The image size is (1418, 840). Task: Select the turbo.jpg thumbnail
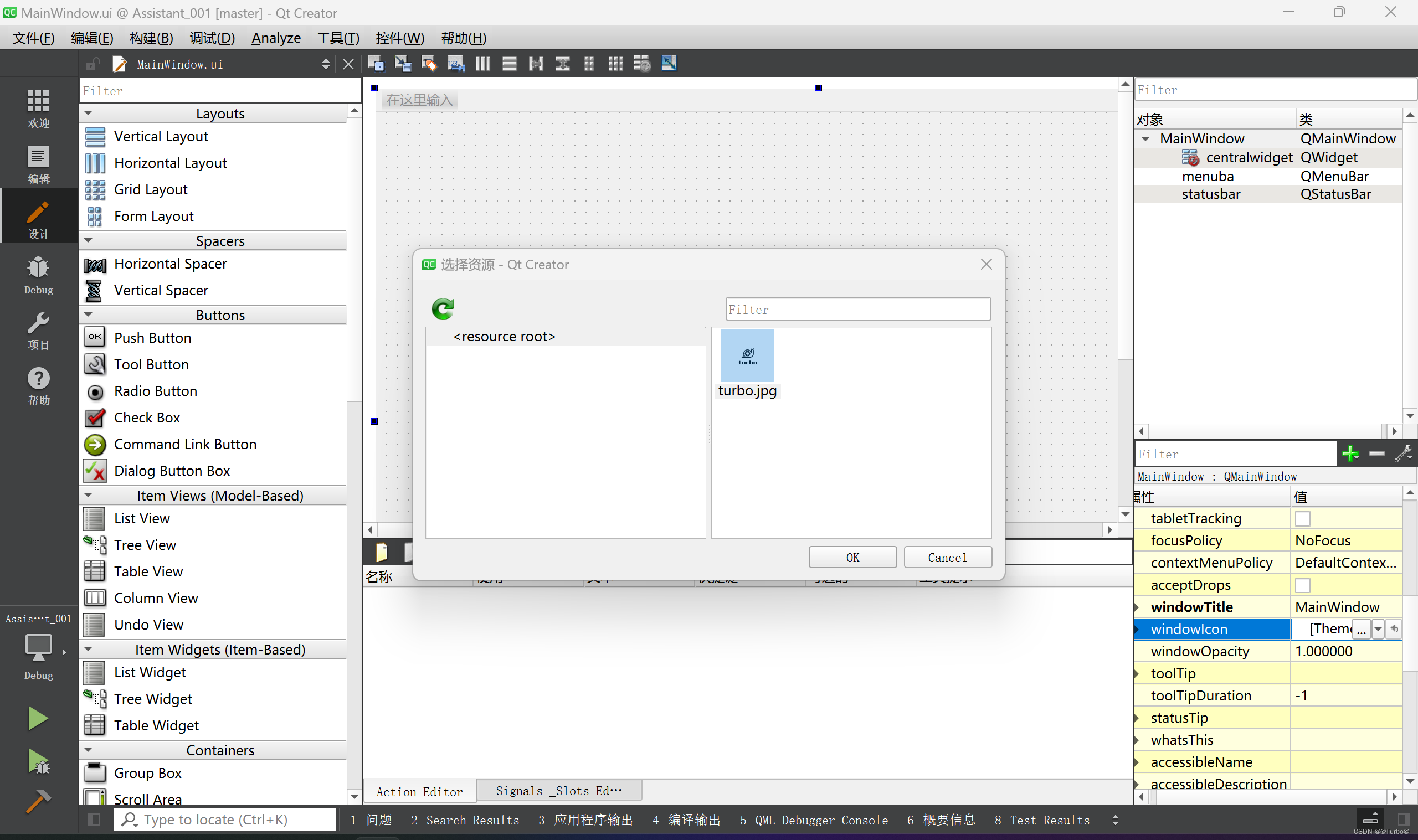coord(747,356)
